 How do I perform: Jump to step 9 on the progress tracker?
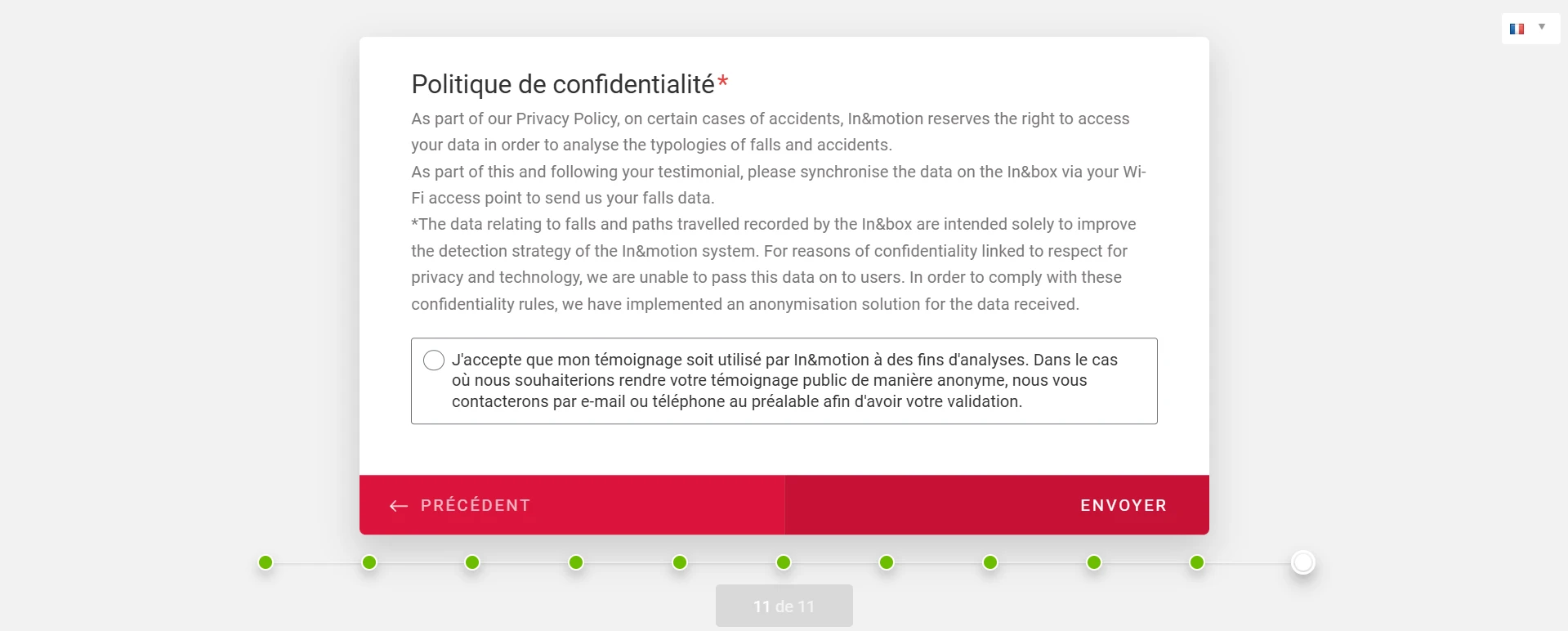pyautogui.click(x=1093, y=562)
